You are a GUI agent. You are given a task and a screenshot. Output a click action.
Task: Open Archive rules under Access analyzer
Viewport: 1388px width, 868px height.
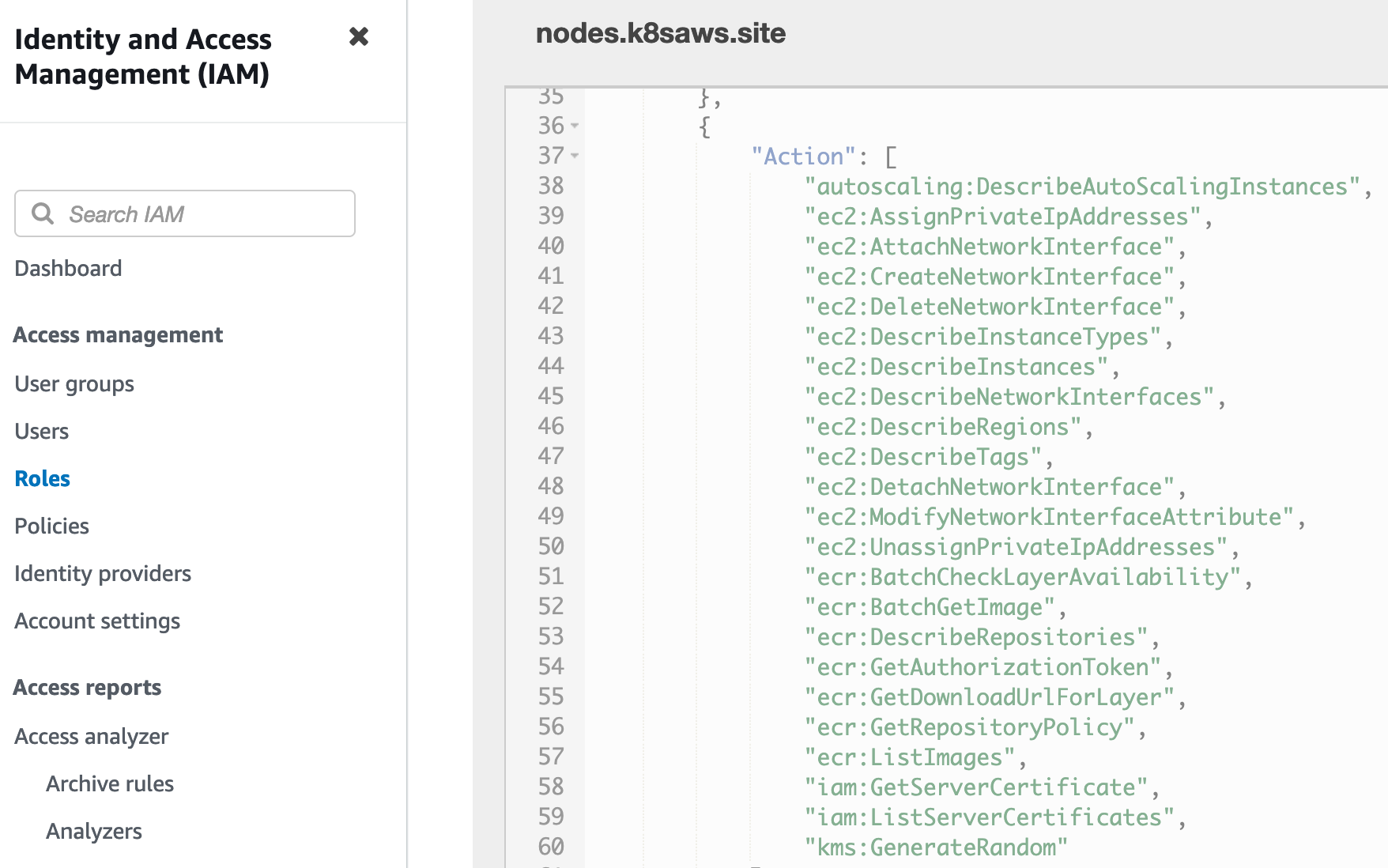[110, 784]
